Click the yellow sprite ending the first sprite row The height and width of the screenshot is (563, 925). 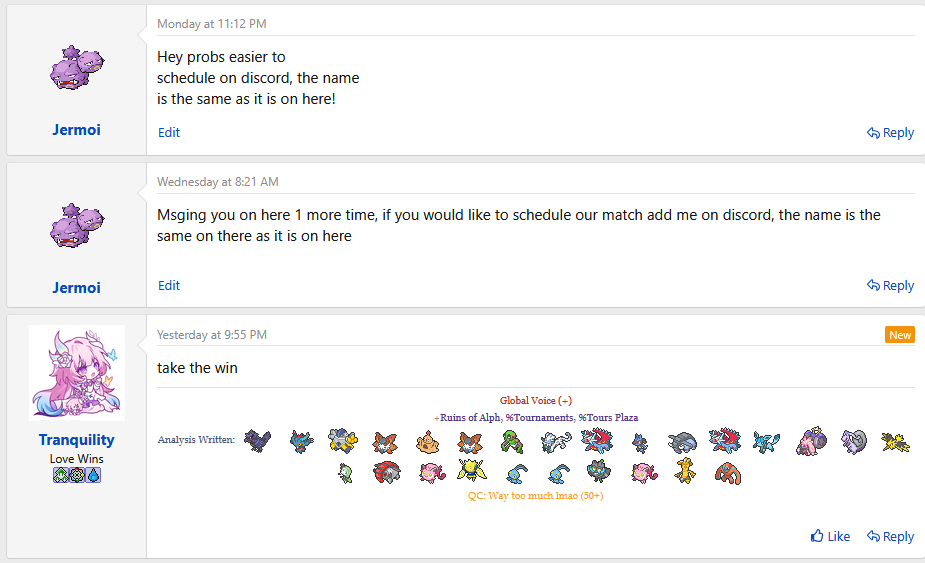[x=895, y=441]
